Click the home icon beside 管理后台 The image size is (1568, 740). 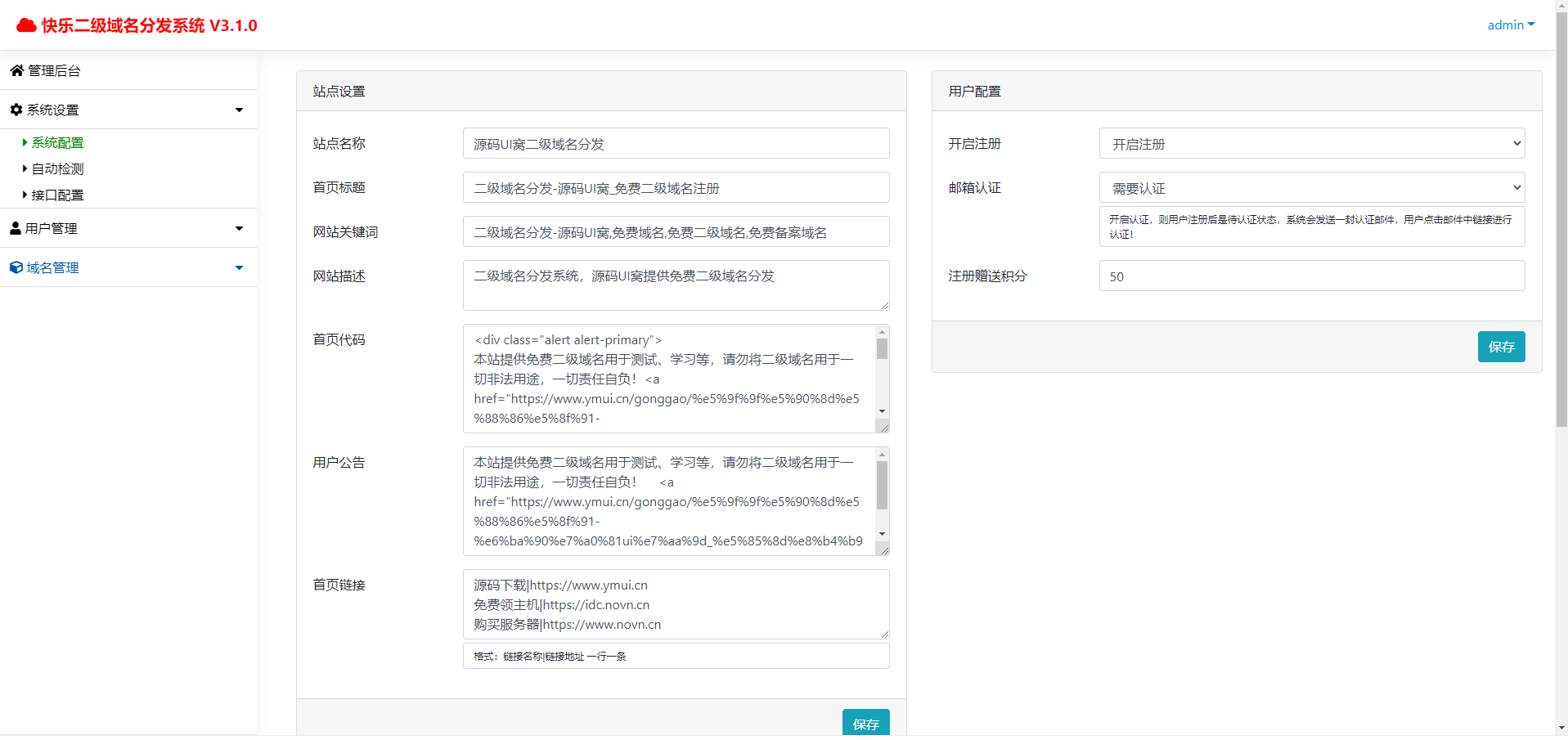click(x=16, y=71)
